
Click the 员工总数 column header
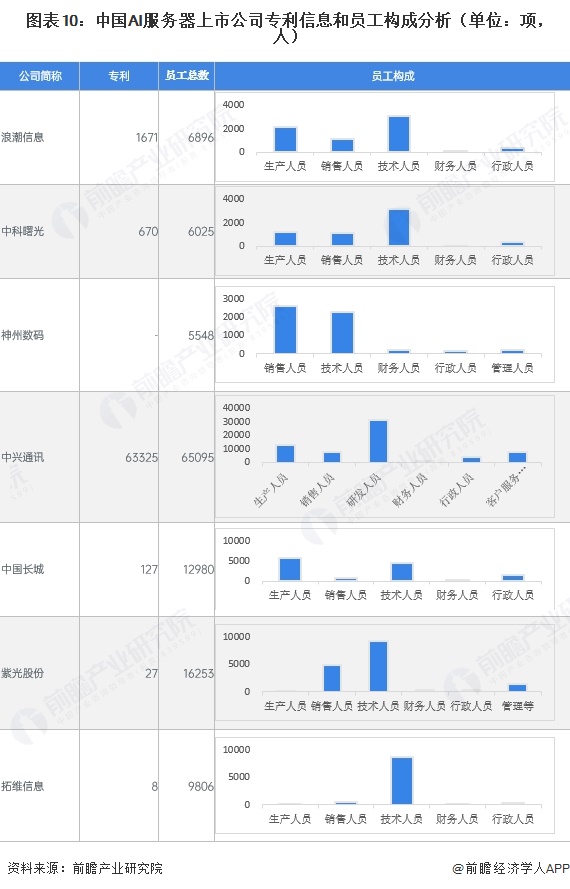(187, 76)
